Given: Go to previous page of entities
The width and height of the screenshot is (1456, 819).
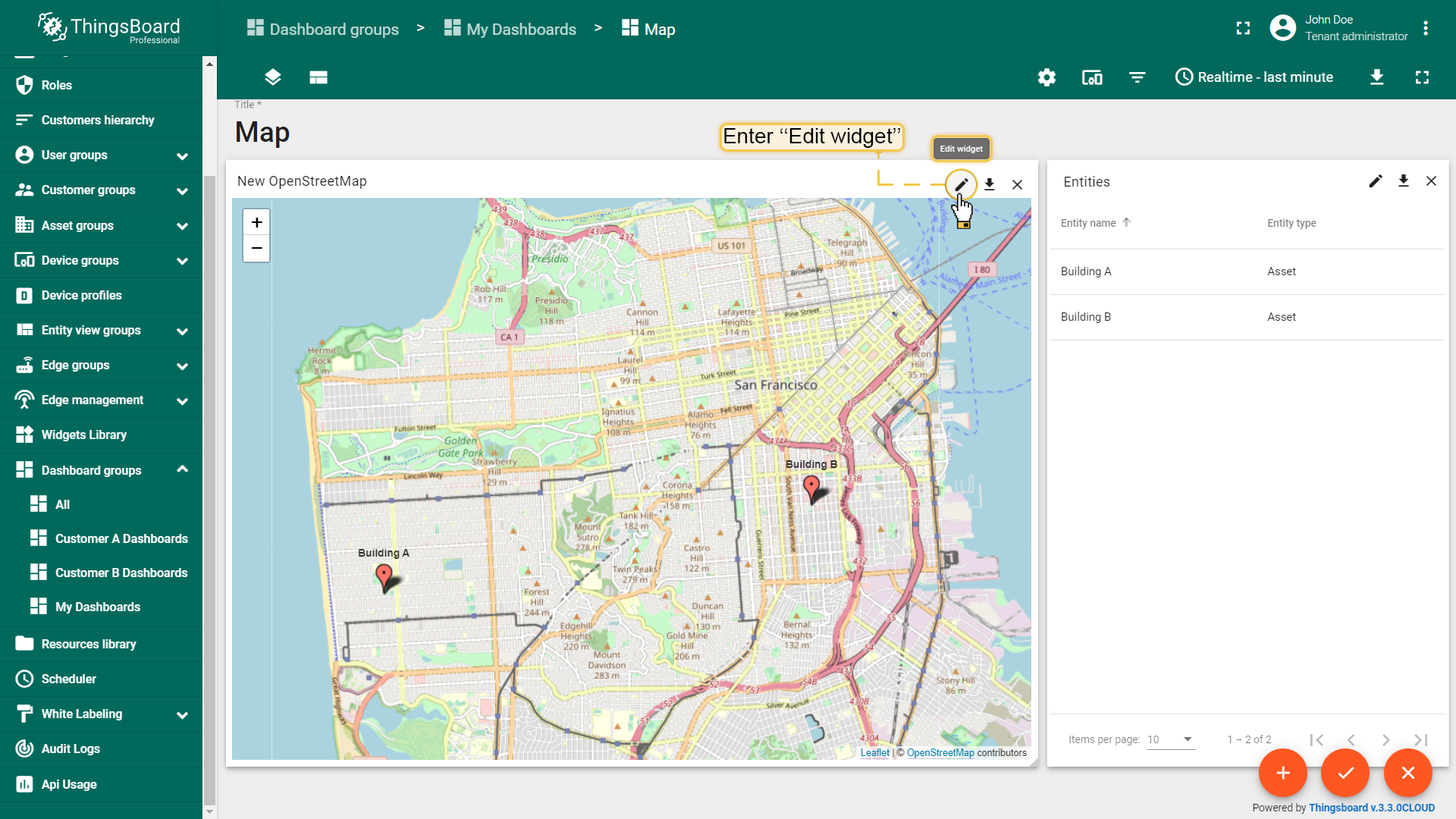Looking at the screenshot, I should coord(1351,740).
